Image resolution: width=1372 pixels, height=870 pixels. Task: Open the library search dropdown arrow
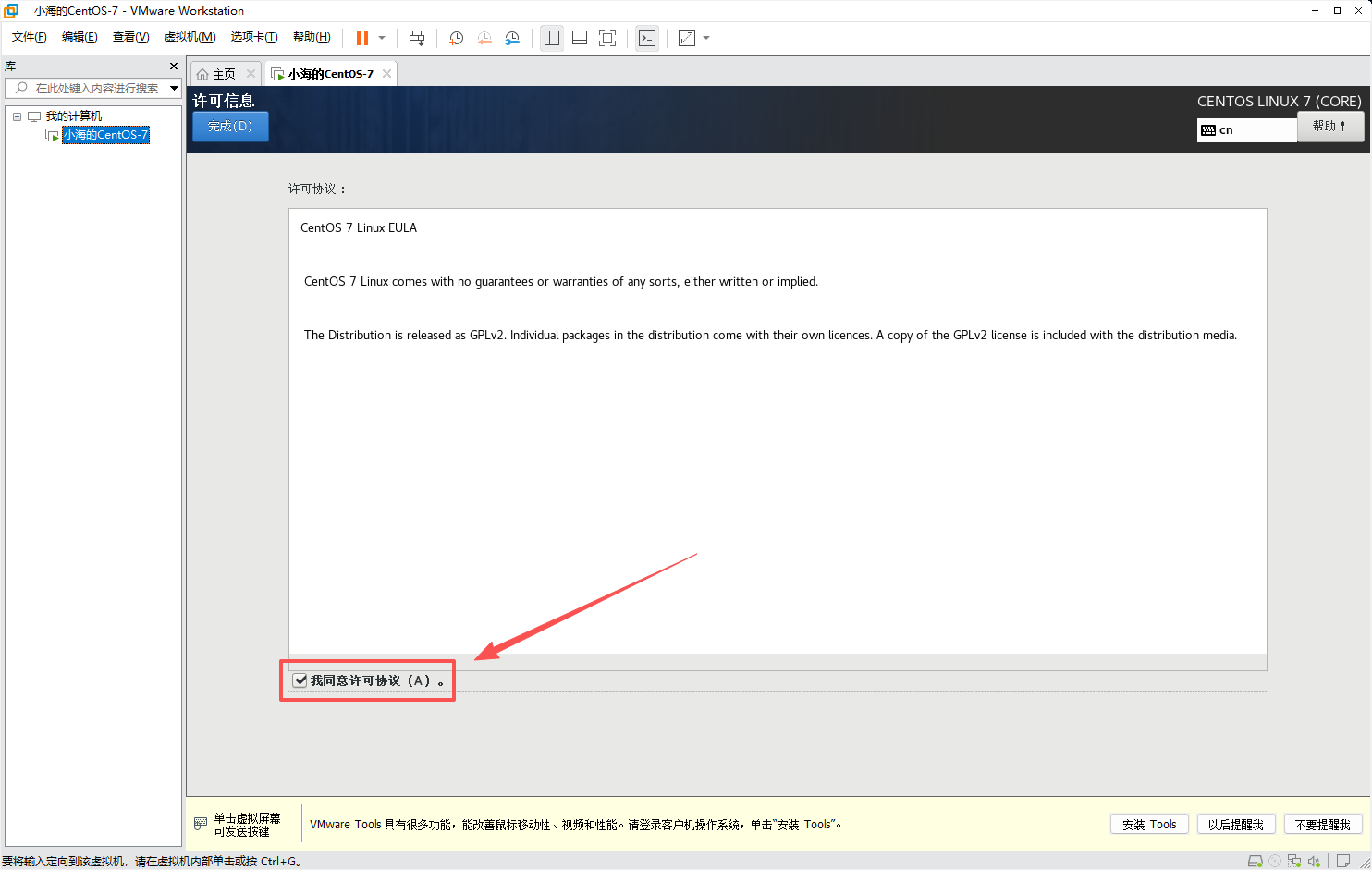174,88
